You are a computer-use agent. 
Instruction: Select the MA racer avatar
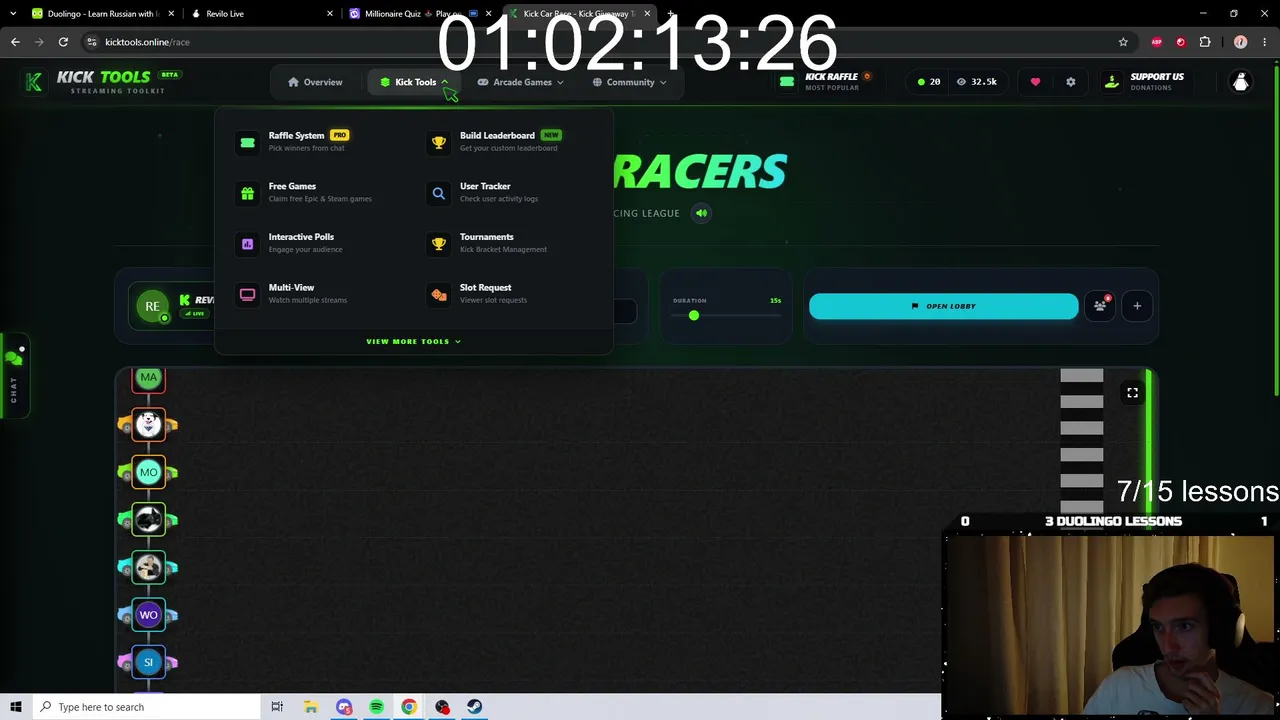coord(148,378)
